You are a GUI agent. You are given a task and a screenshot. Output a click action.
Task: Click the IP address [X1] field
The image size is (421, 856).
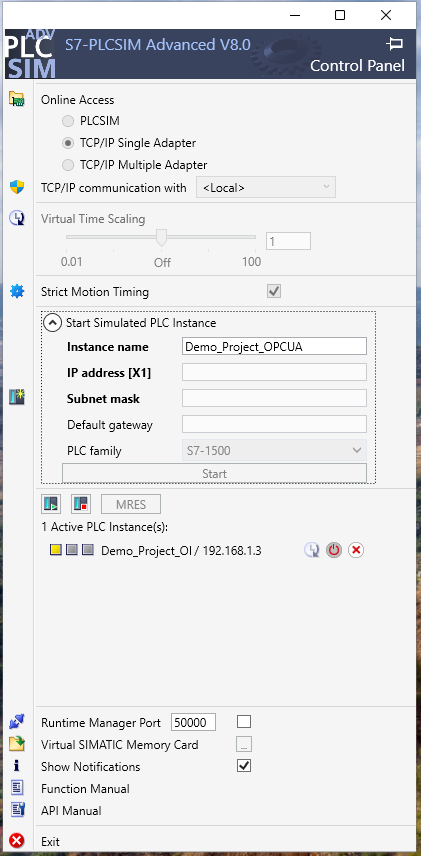(x=274, y=372)
